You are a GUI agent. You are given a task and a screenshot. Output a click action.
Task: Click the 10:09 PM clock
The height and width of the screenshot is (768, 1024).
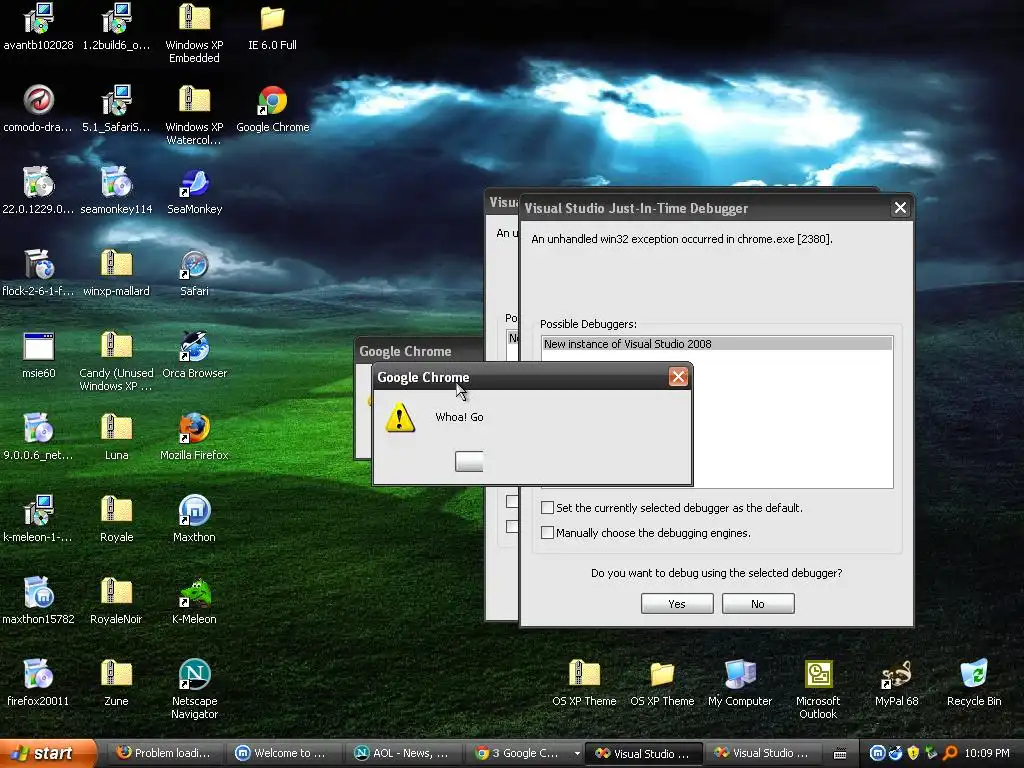pos(987,753)
